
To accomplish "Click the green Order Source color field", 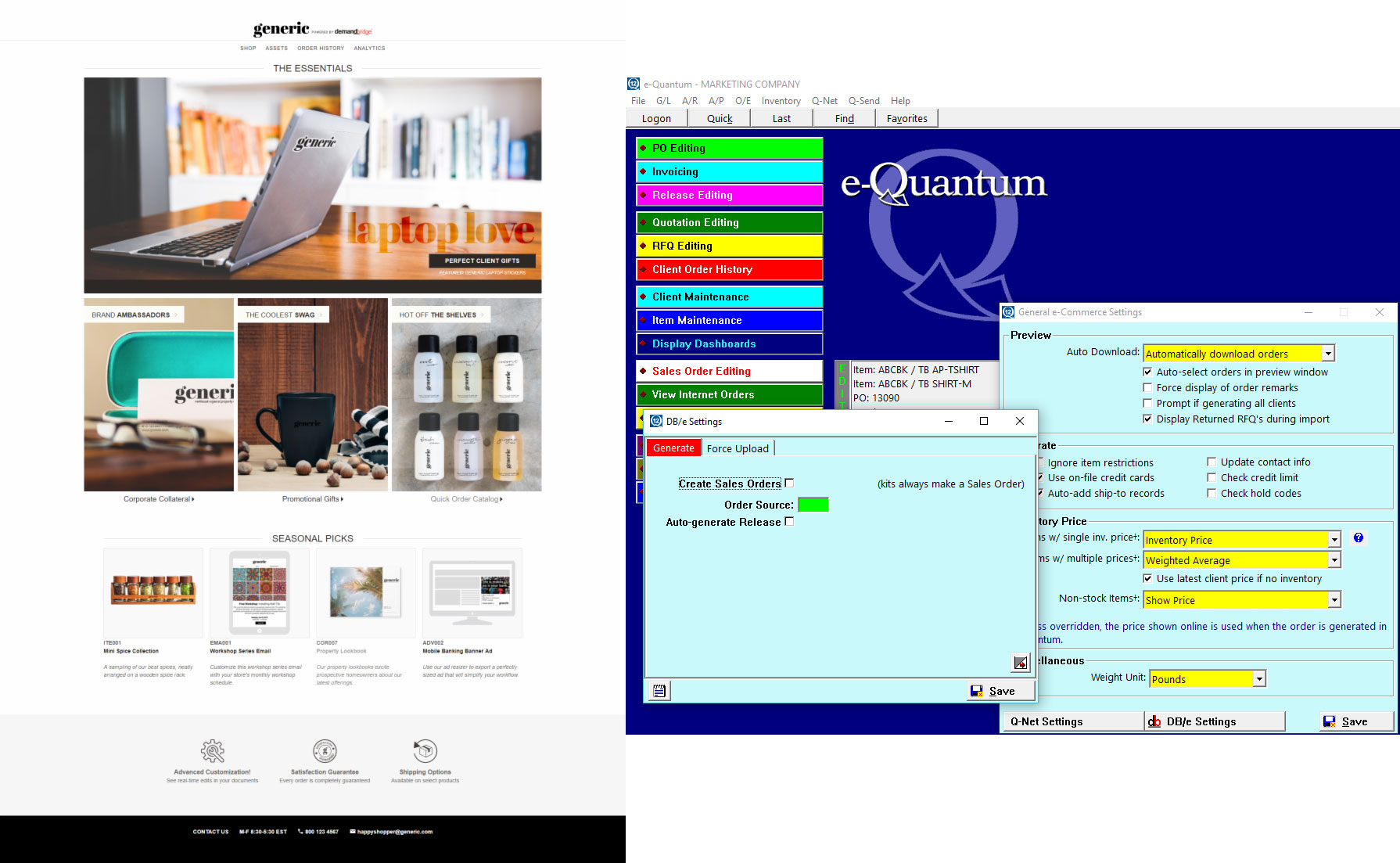I will coord(813,505).
